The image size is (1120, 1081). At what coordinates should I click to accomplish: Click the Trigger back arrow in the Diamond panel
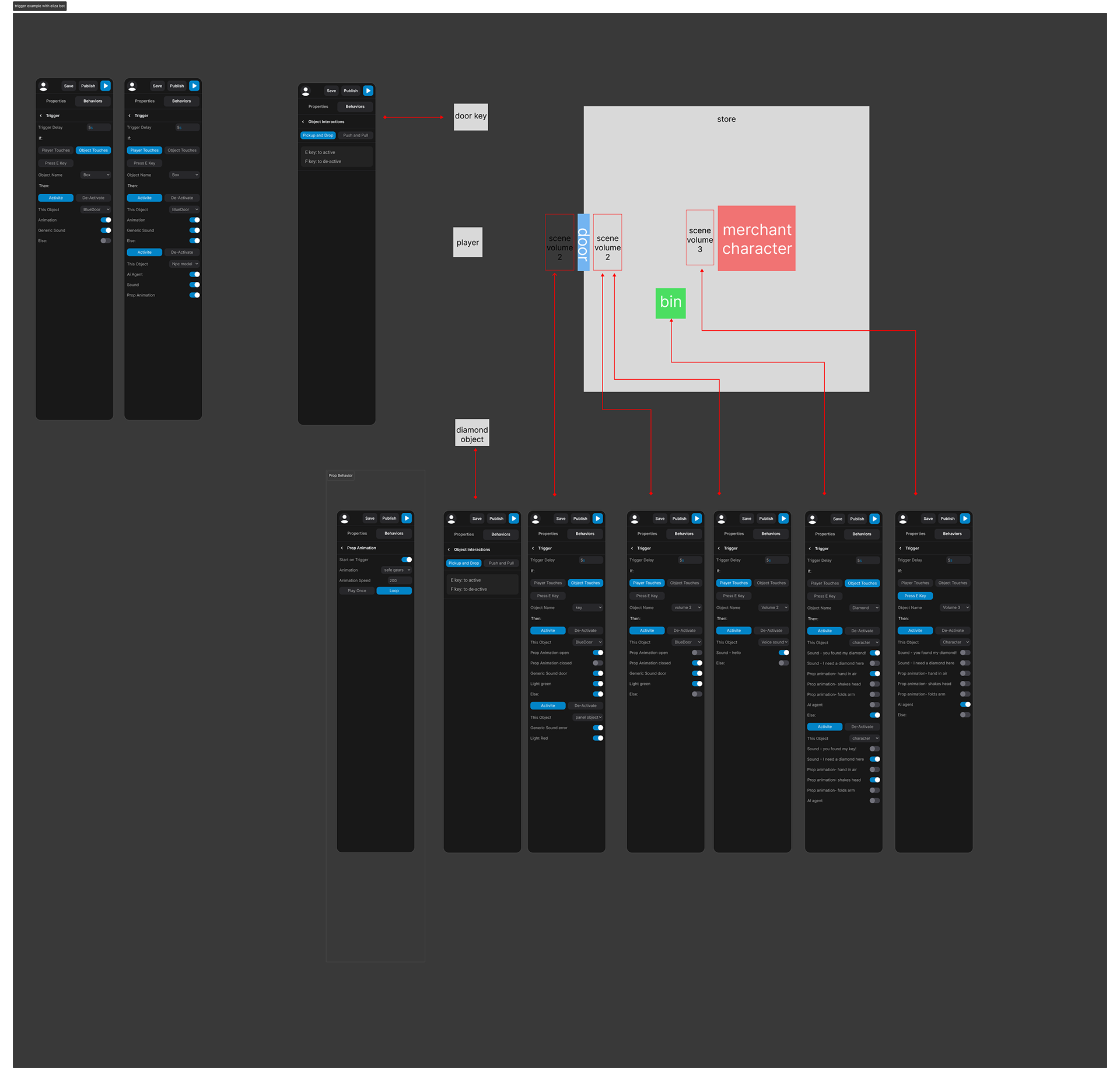810,548
